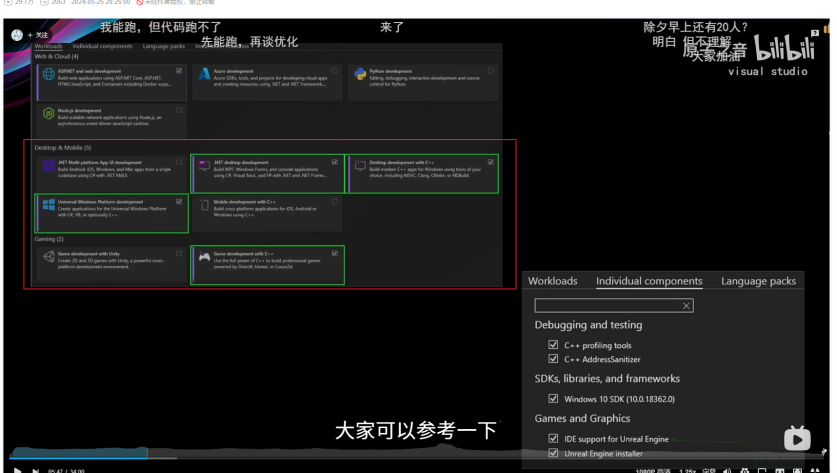Uncheck Desktop development with C++ checkbox
This screenshot has height=473, width=837.
(x=491, y=162)
